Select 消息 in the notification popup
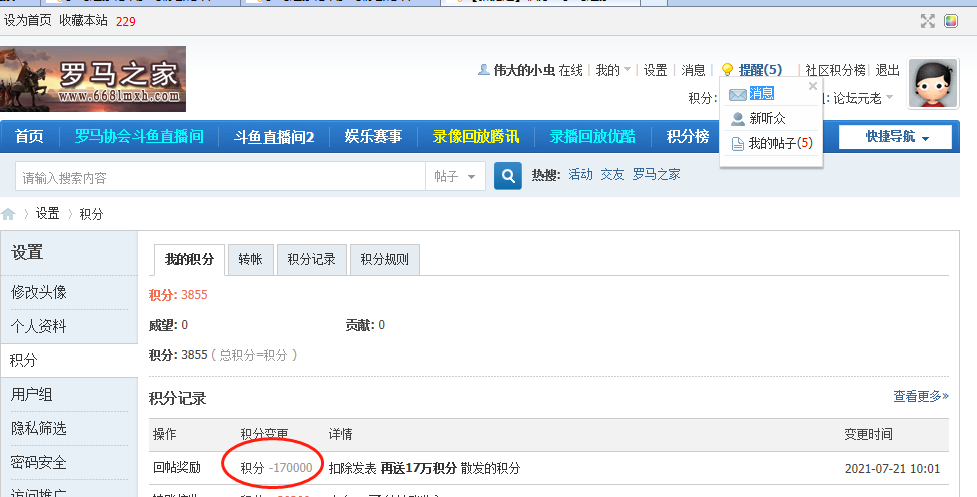 [x=761, y=93]
